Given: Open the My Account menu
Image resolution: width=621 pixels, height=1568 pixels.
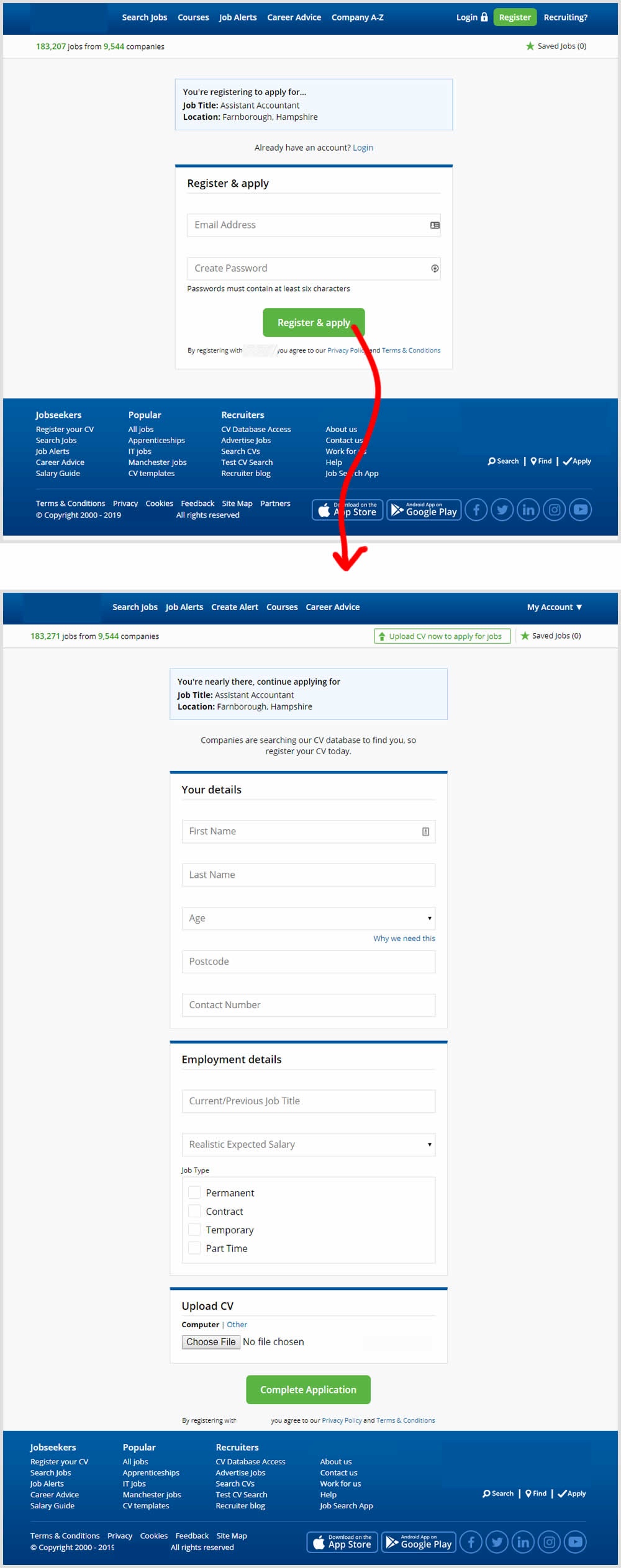Looking at the screenshot, I should click(x=554, y=607).
